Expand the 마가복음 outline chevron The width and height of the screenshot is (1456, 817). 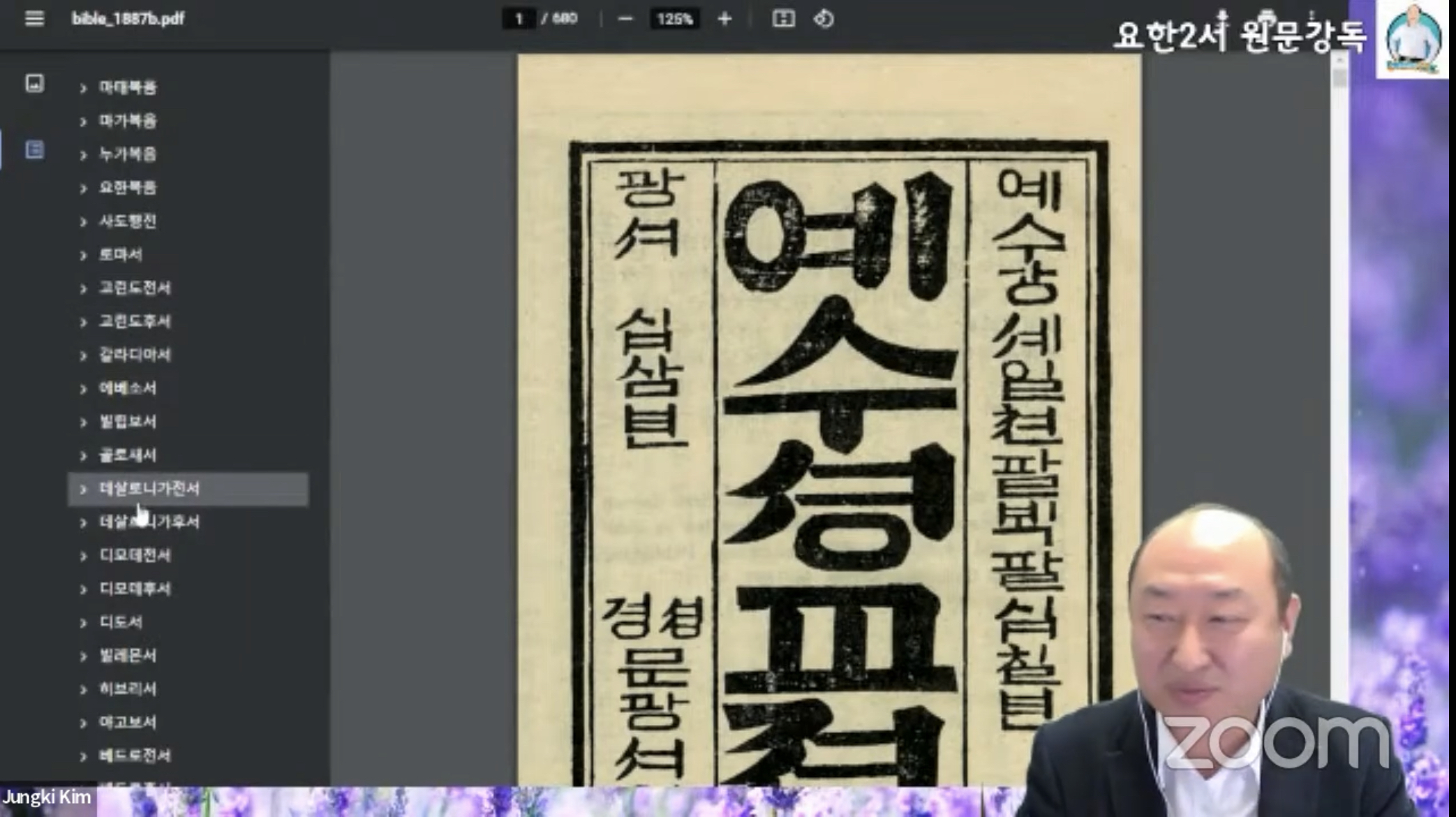click(83, 122)
